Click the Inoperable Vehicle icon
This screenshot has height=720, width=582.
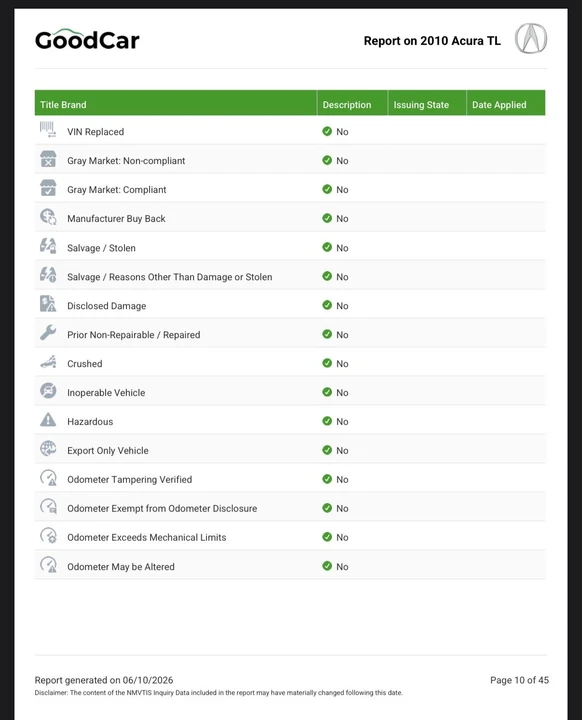click(x=48, y=391)
